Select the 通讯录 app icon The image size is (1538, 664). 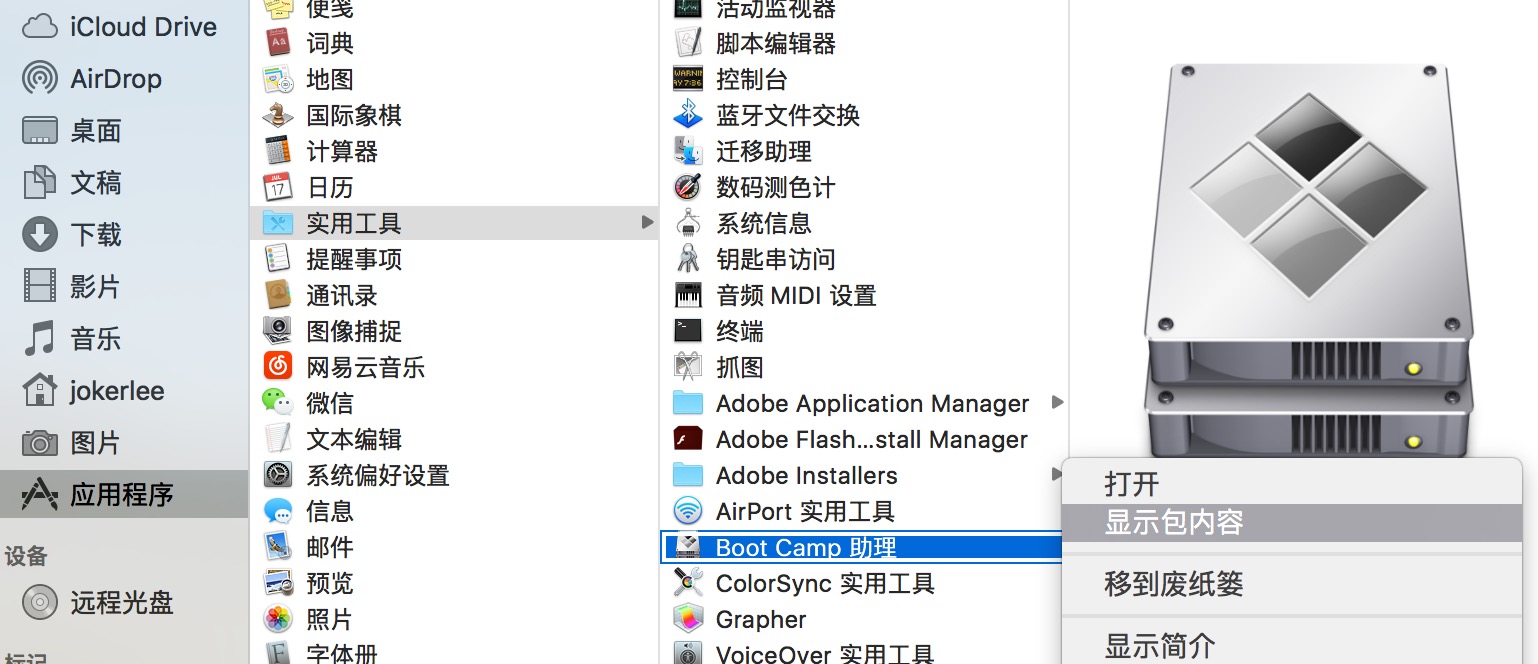pyautogui.click(x=277, y=295)
